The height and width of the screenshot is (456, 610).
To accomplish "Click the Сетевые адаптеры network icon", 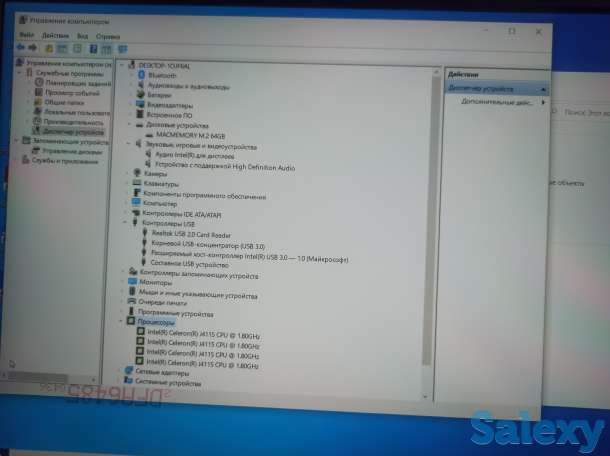I will click(129, 371).
